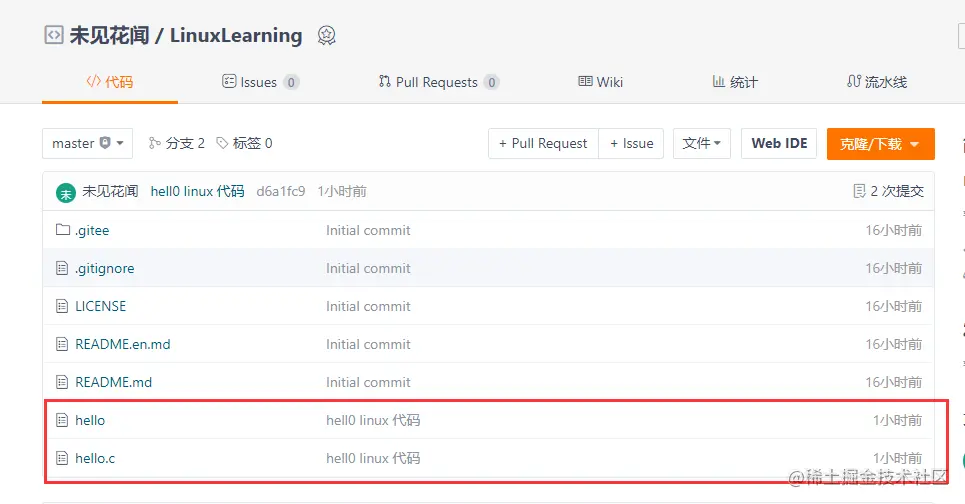Open the .gitee folder
Viewport: 965px width, 504px height.
click(x=92, y=230)
